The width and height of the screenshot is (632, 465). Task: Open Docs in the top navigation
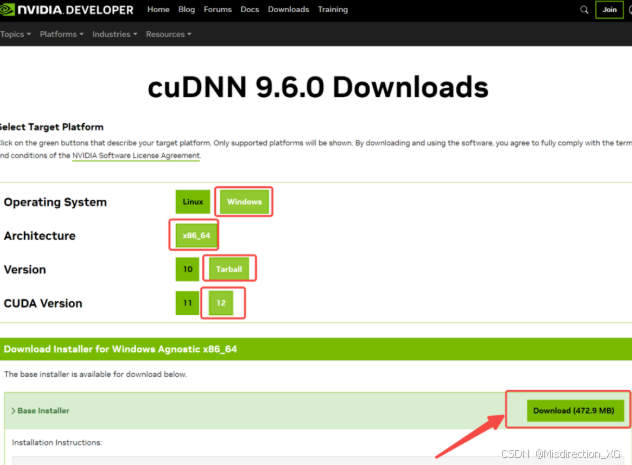[x=249, y=9]
